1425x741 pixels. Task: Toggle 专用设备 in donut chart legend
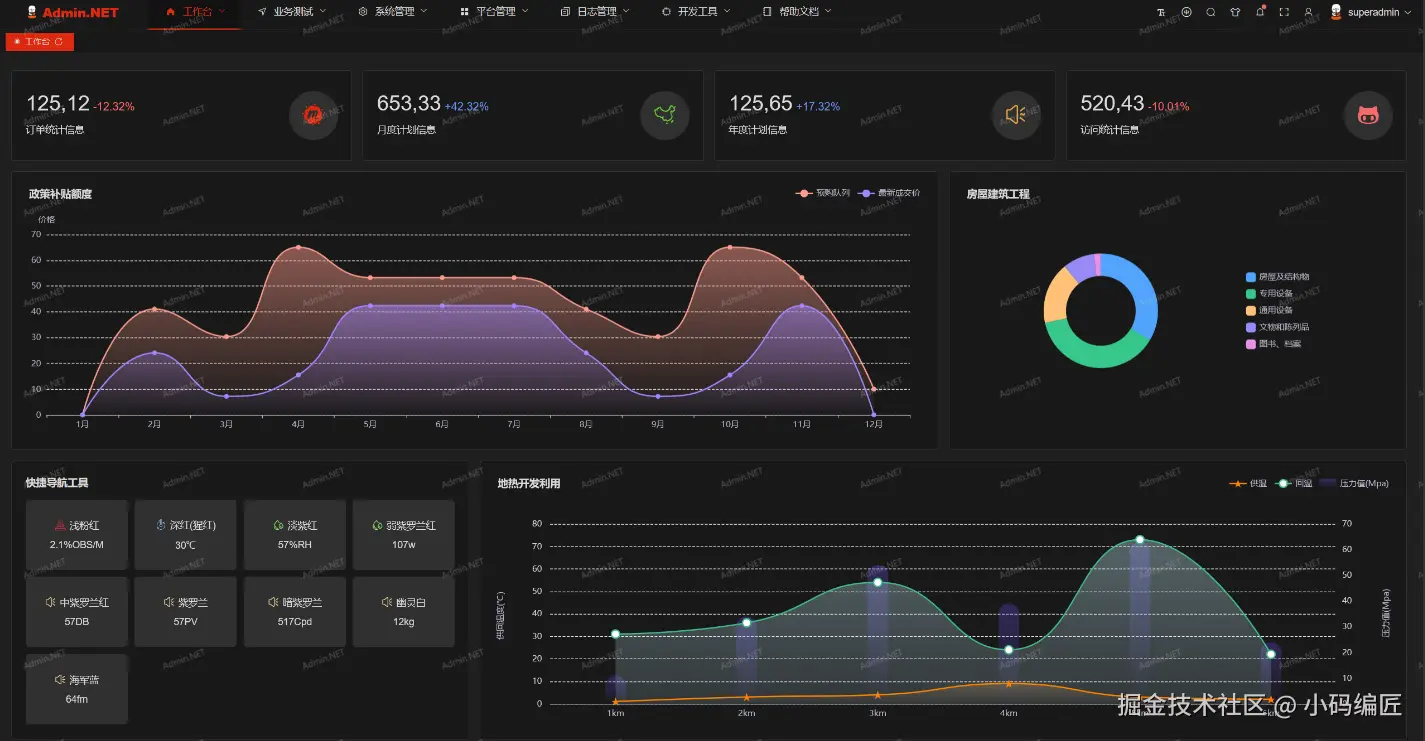click(x=1270, y=294)
